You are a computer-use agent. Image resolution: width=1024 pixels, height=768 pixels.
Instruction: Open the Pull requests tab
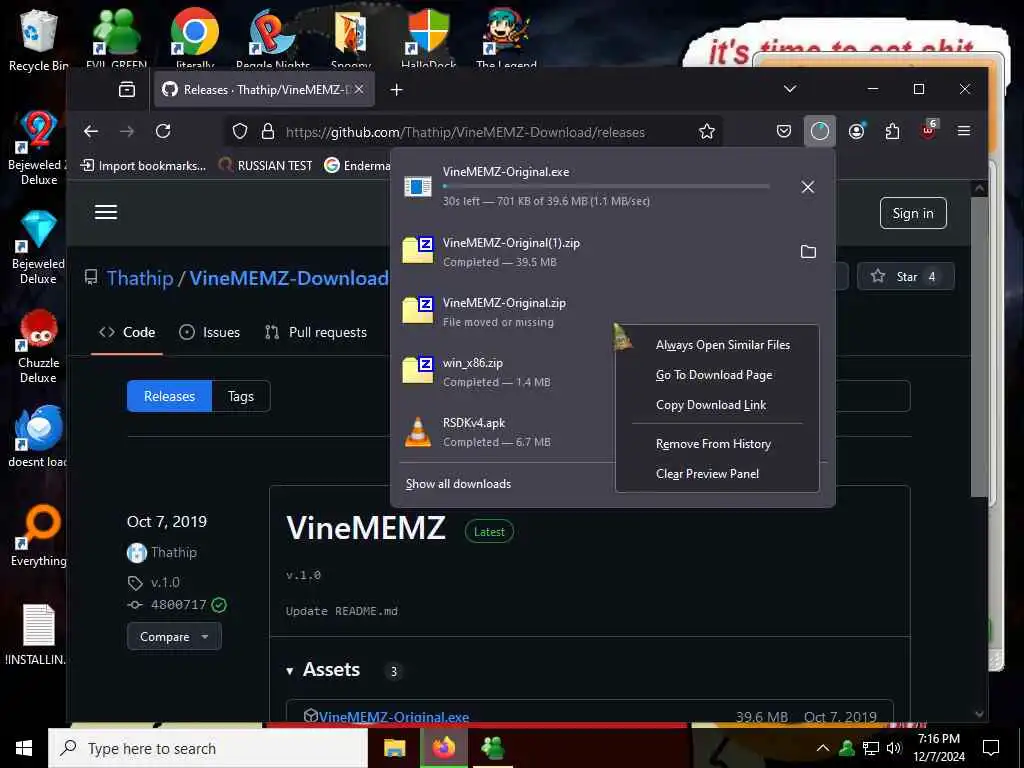point(315,332)
